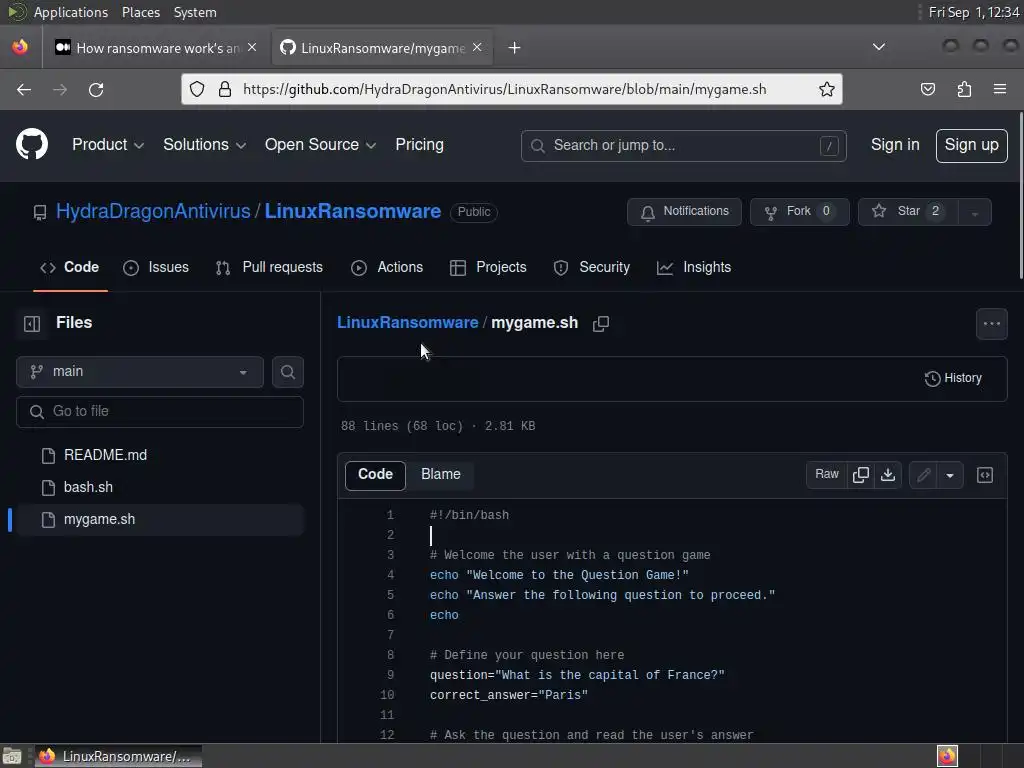Star the repository

tap(908, 212)
